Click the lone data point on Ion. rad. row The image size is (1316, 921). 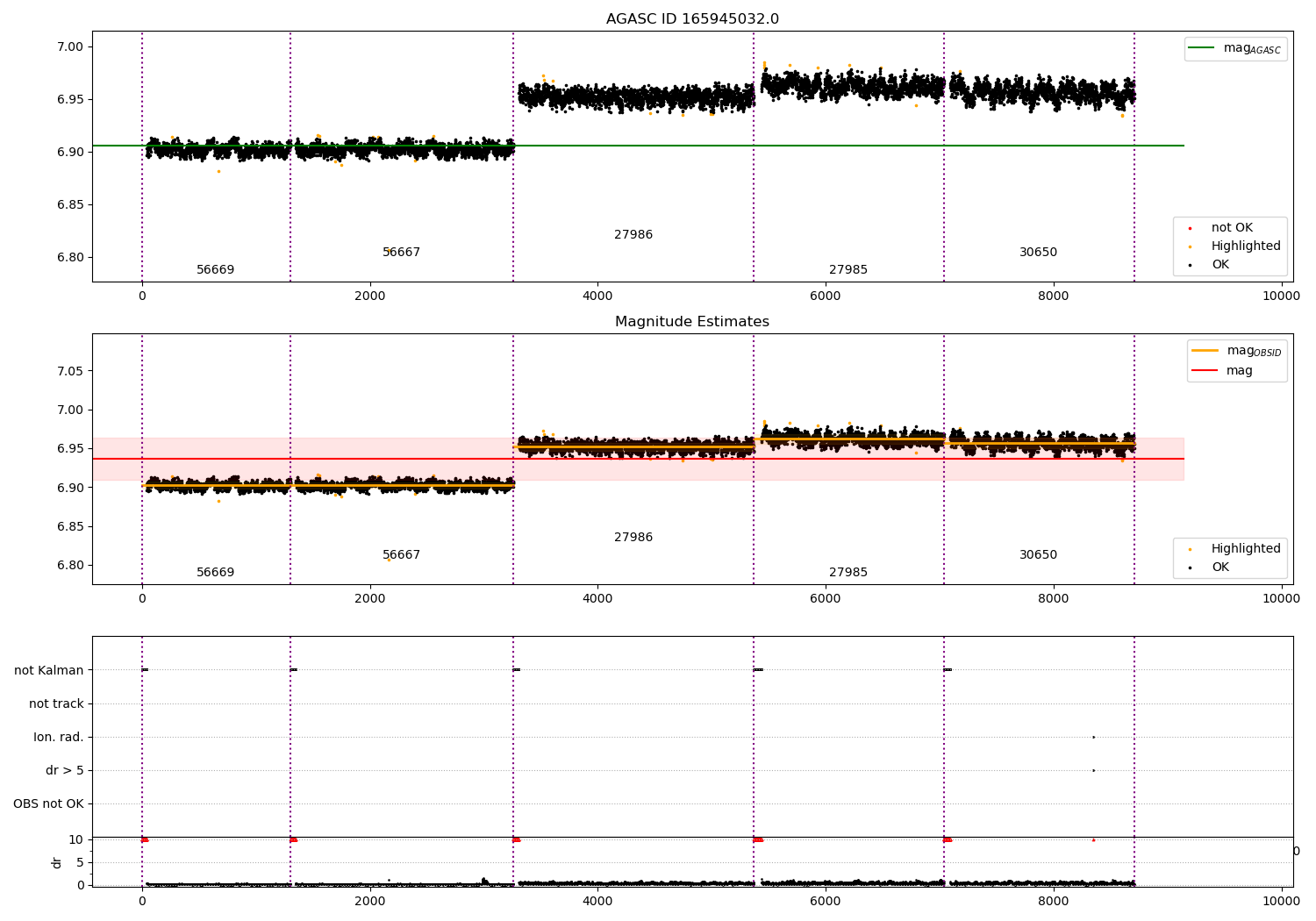pyautogui.click(x=1093, y=737)
